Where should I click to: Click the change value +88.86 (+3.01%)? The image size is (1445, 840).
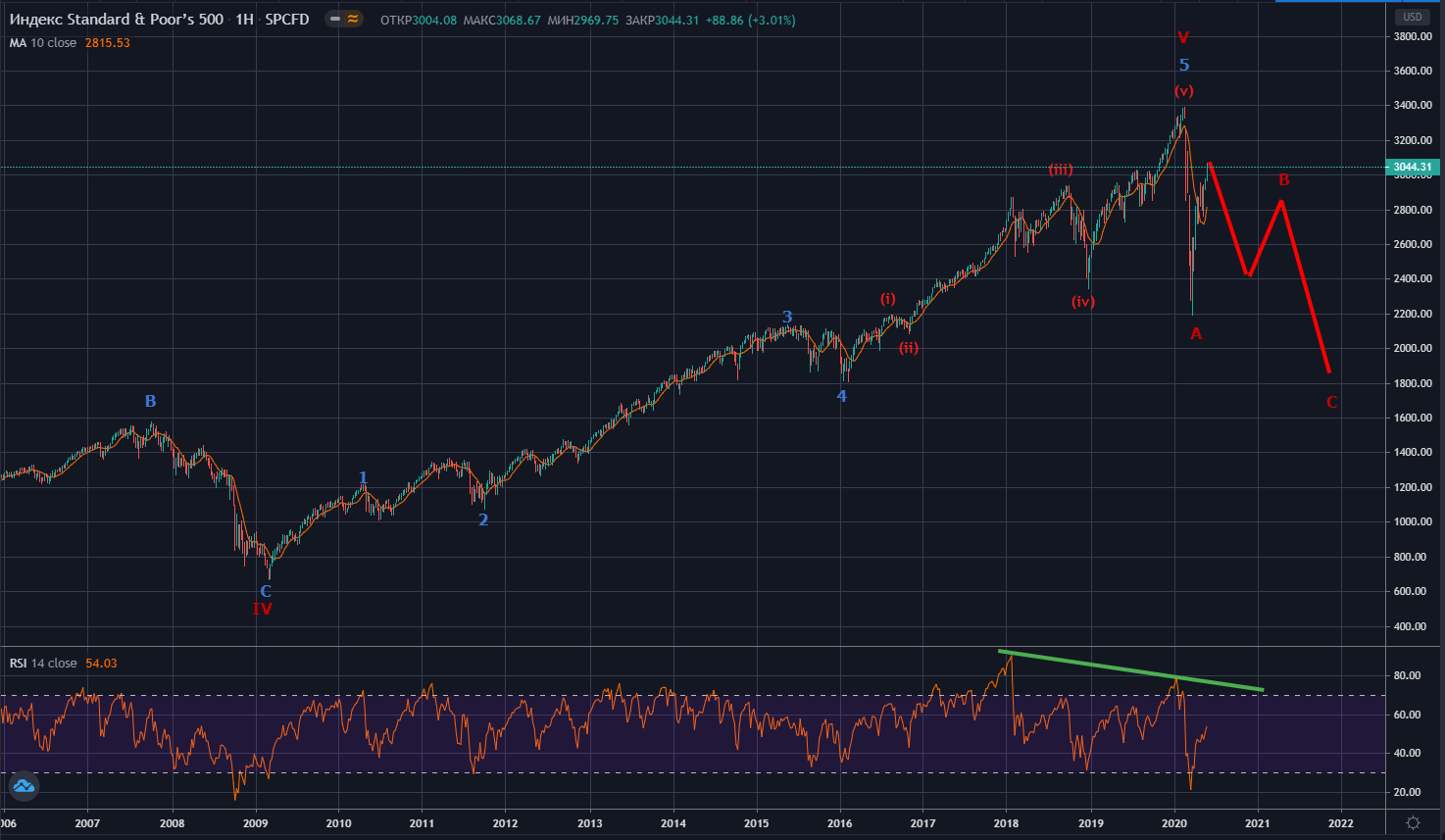click(x=750, y=21)
